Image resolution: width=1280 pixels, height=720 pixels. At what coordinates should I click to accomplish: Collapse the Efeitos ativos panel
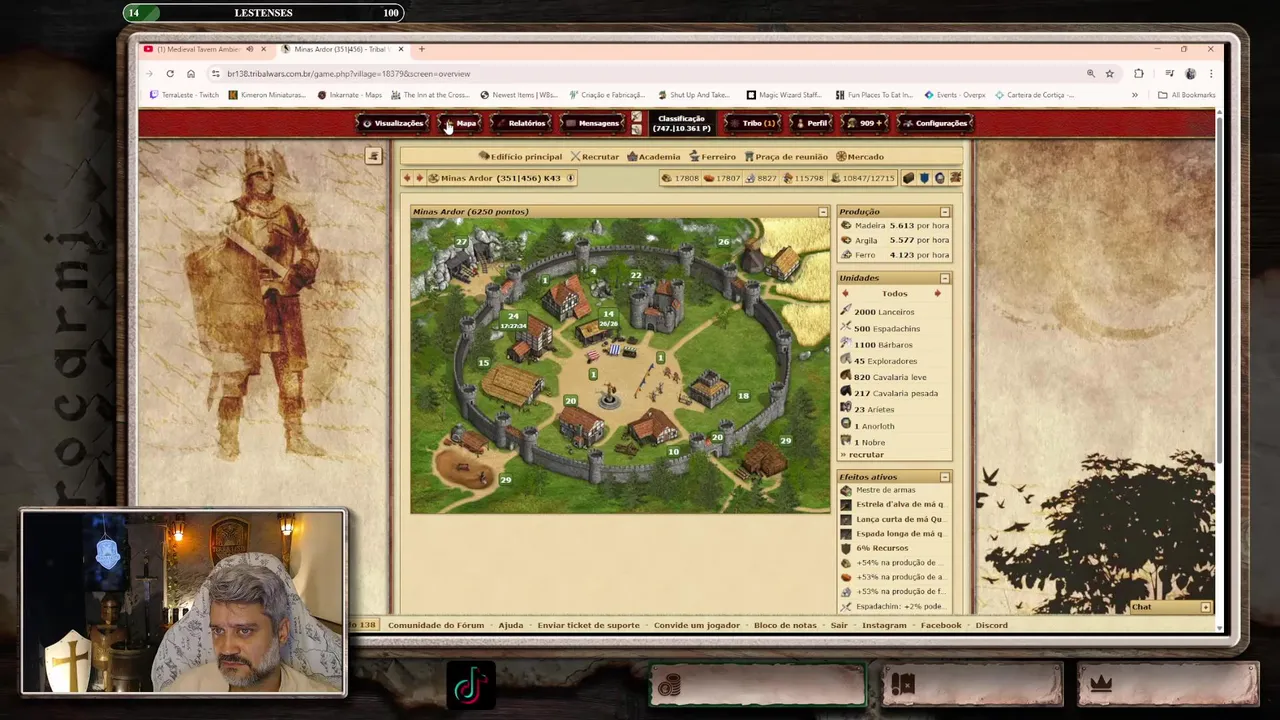tap(945, 477)
